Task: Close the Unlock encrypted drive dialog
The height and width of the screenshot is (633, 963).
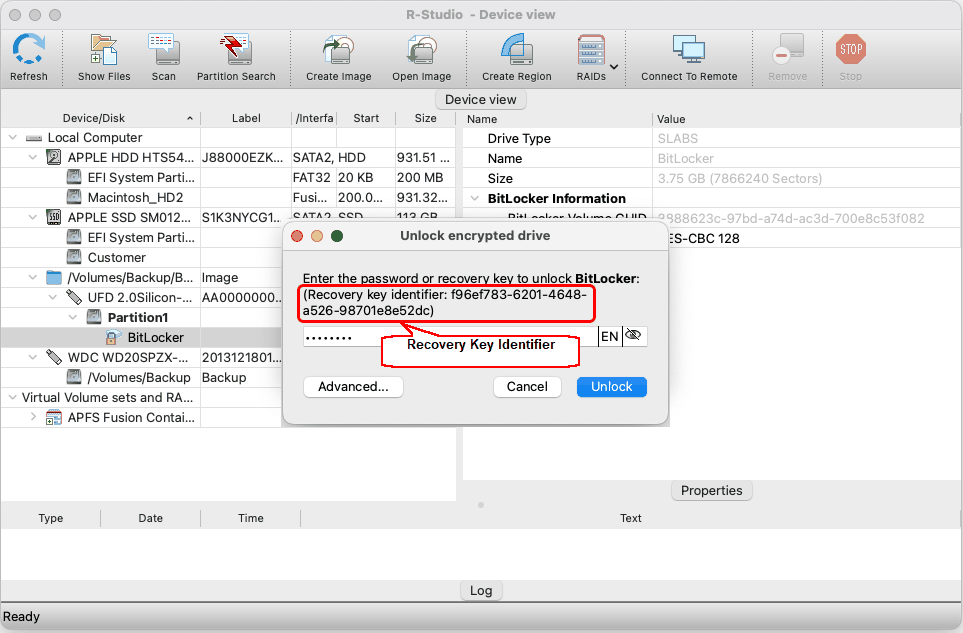Action: [x=297, y=236]
